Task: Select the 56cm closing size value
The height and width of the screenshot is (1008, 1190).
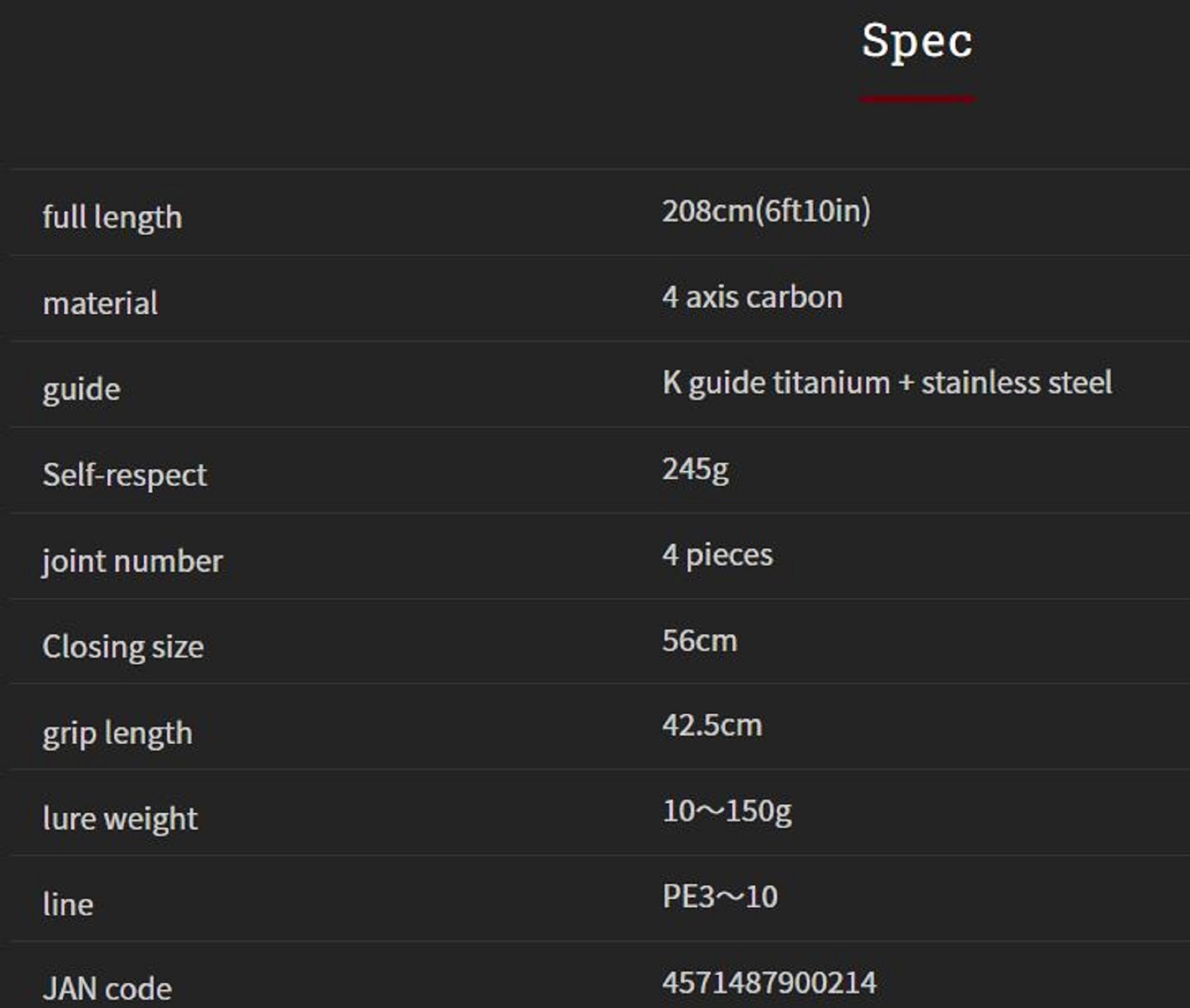Action: pos(700,641)
